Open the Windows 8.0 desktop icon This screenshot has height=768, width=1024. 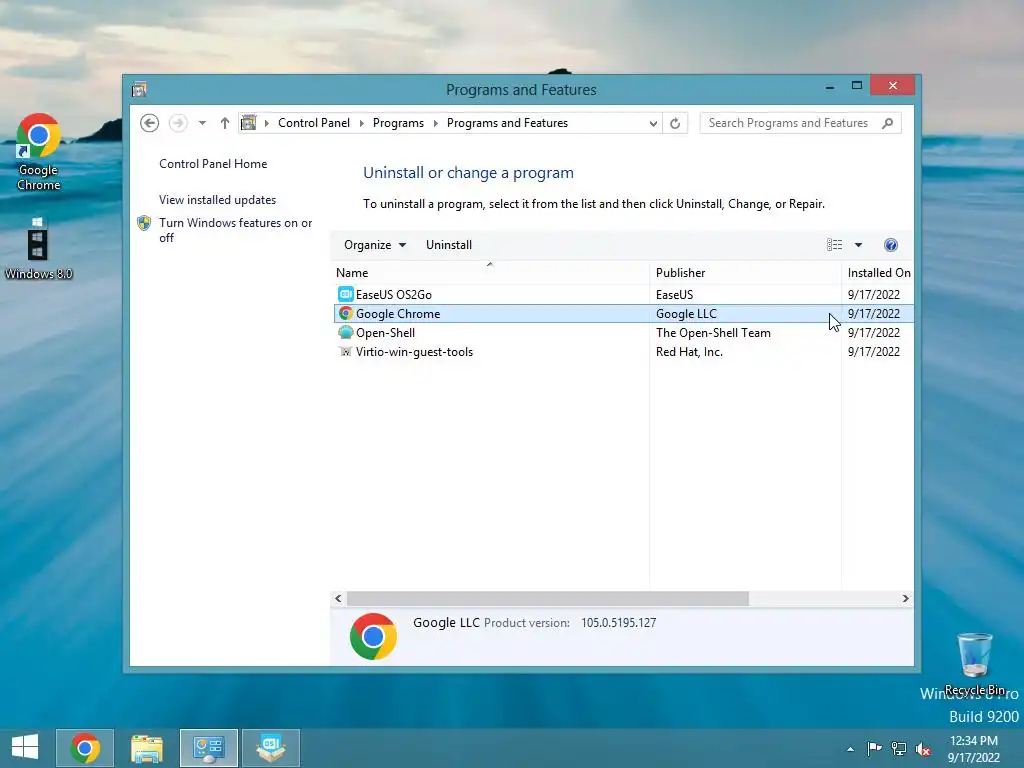(x=37, y=240)
